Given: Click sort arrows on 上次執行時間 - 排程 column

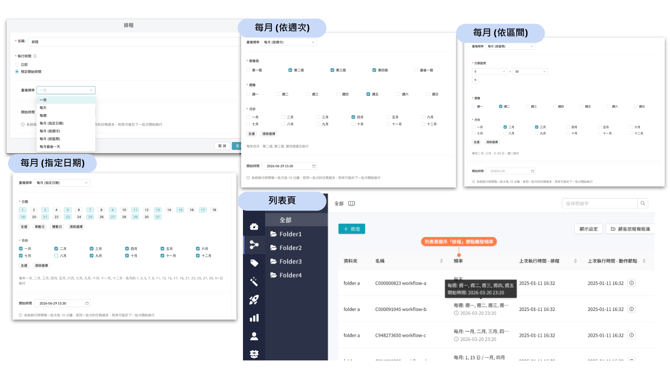Looking at the screenshot, I should click(575, 261).
